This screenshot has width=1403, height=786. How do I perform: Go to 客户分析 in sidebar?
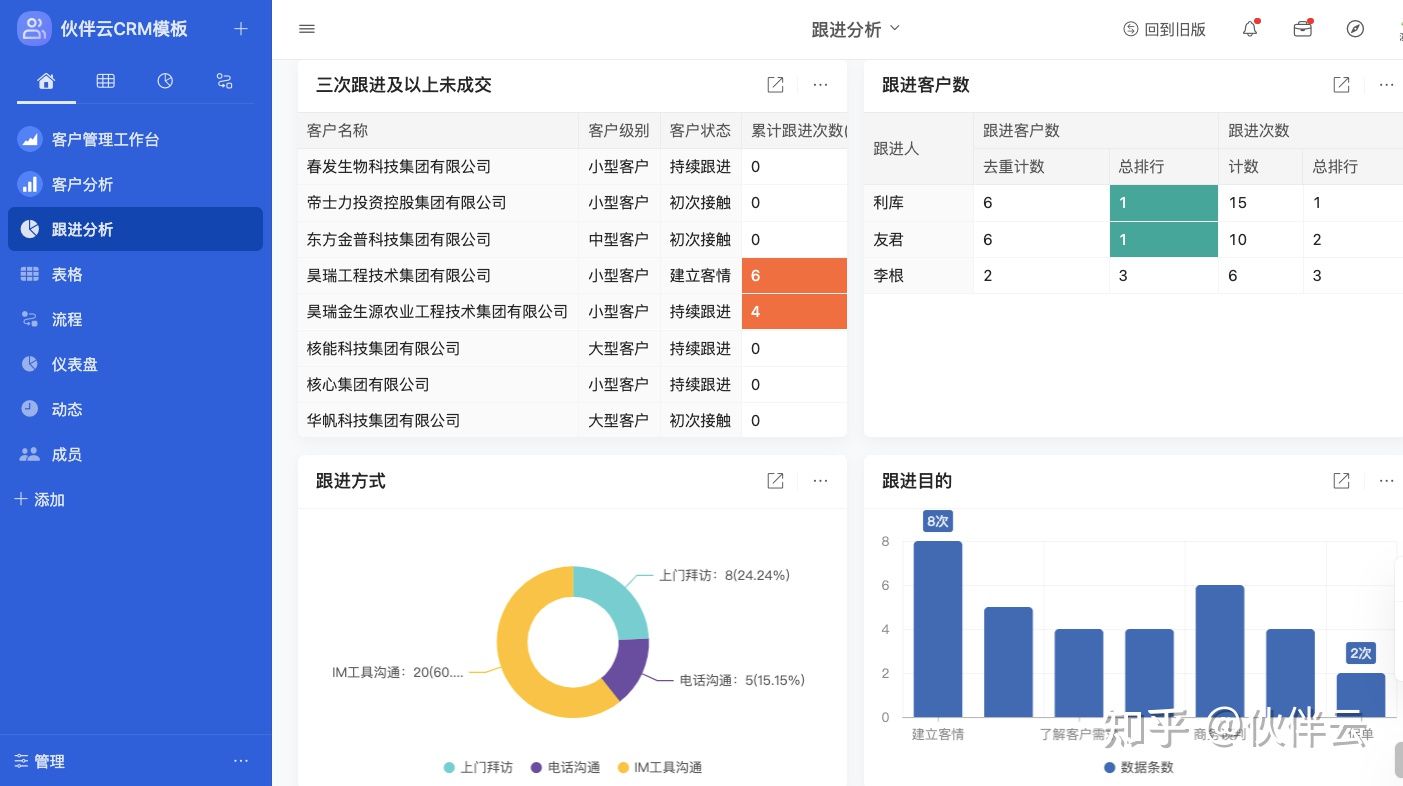[82, 184]
